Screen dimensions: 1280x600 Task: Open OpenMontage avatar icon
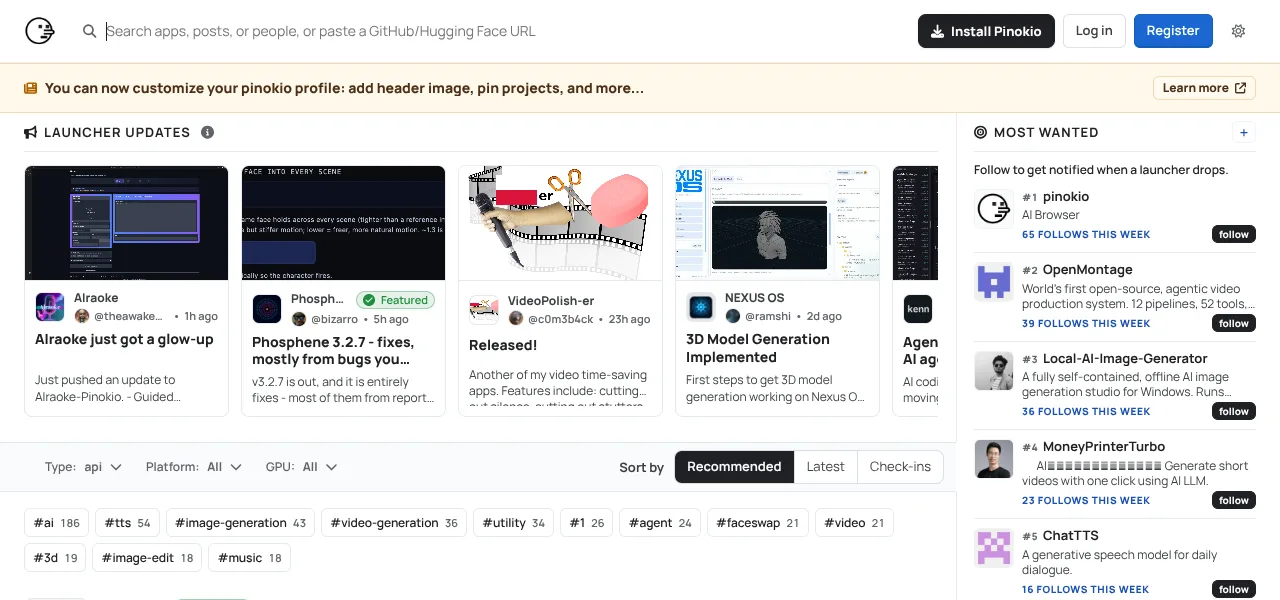coord(994,282)
